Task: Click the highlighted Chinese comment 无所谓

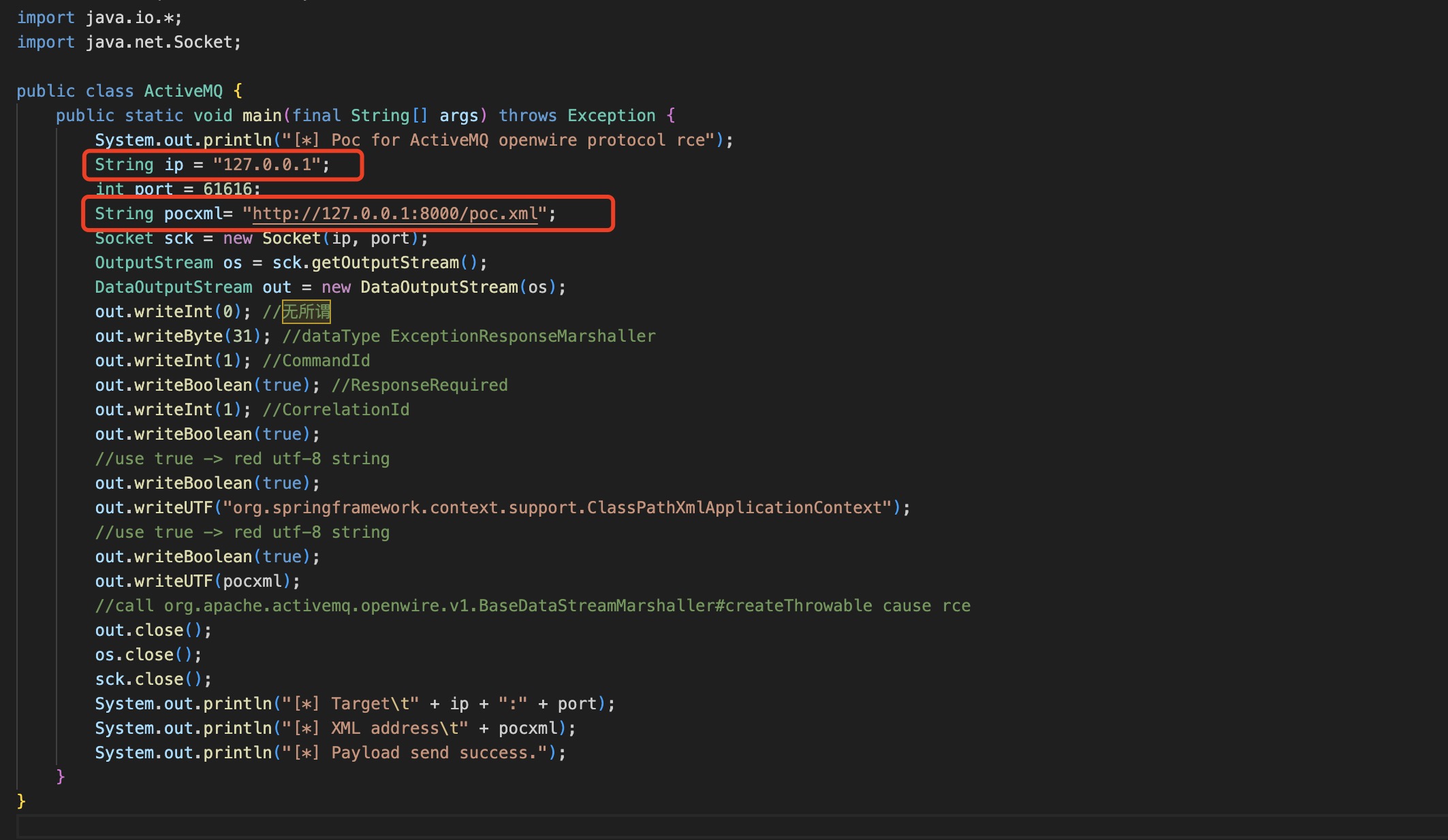Action: [x=306, y=312]
